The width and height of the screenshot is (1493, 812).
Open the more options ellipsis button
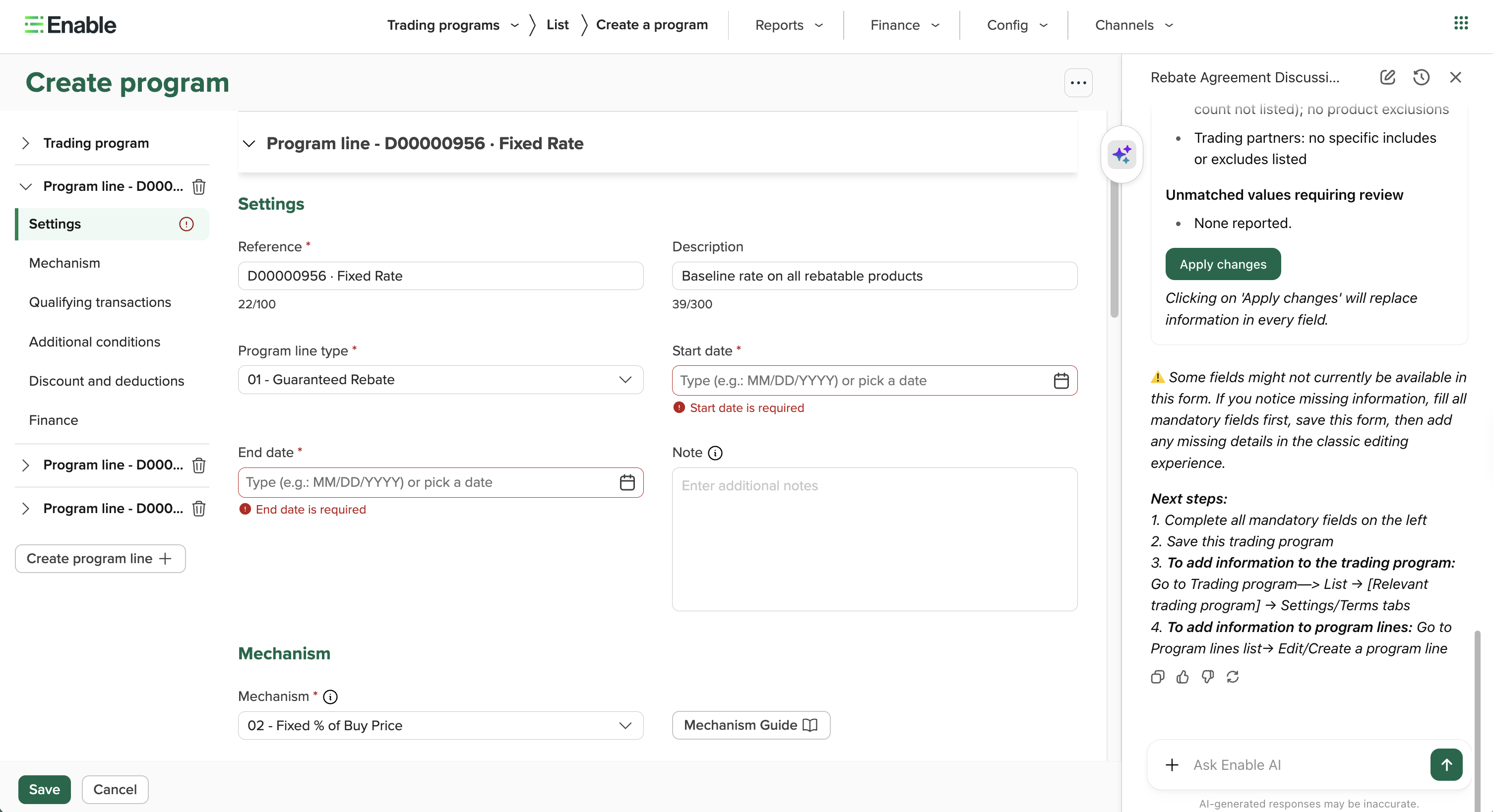pos(1078,83)
